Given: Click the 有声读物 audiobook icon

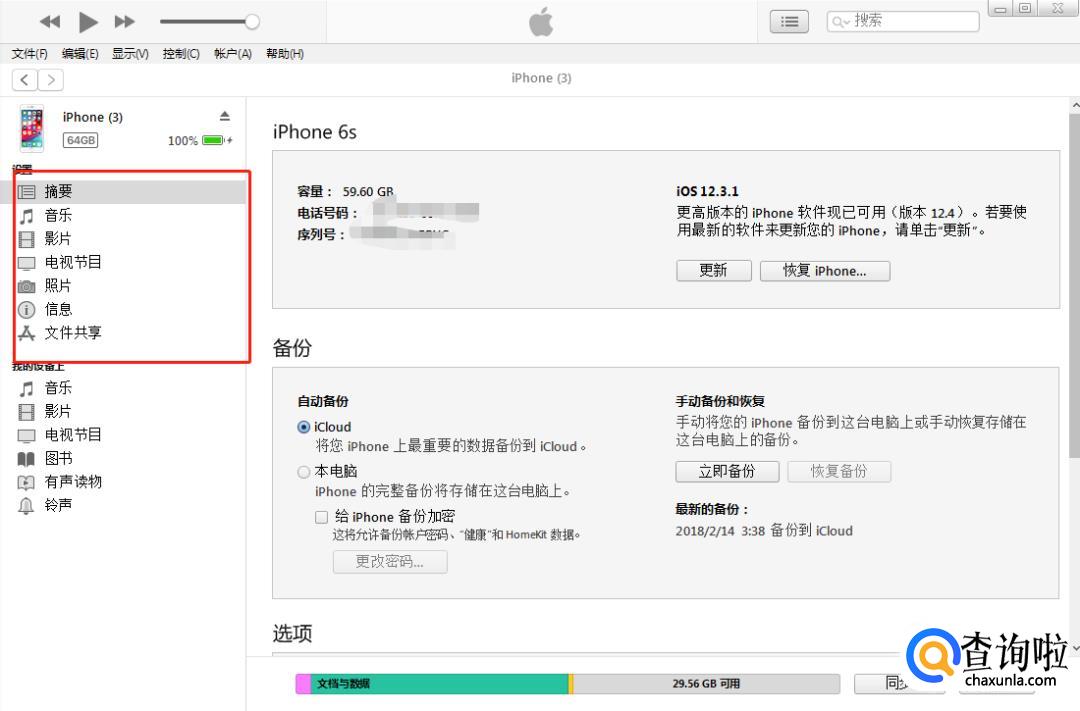Looking at the screenshot, I should point(26,482).
